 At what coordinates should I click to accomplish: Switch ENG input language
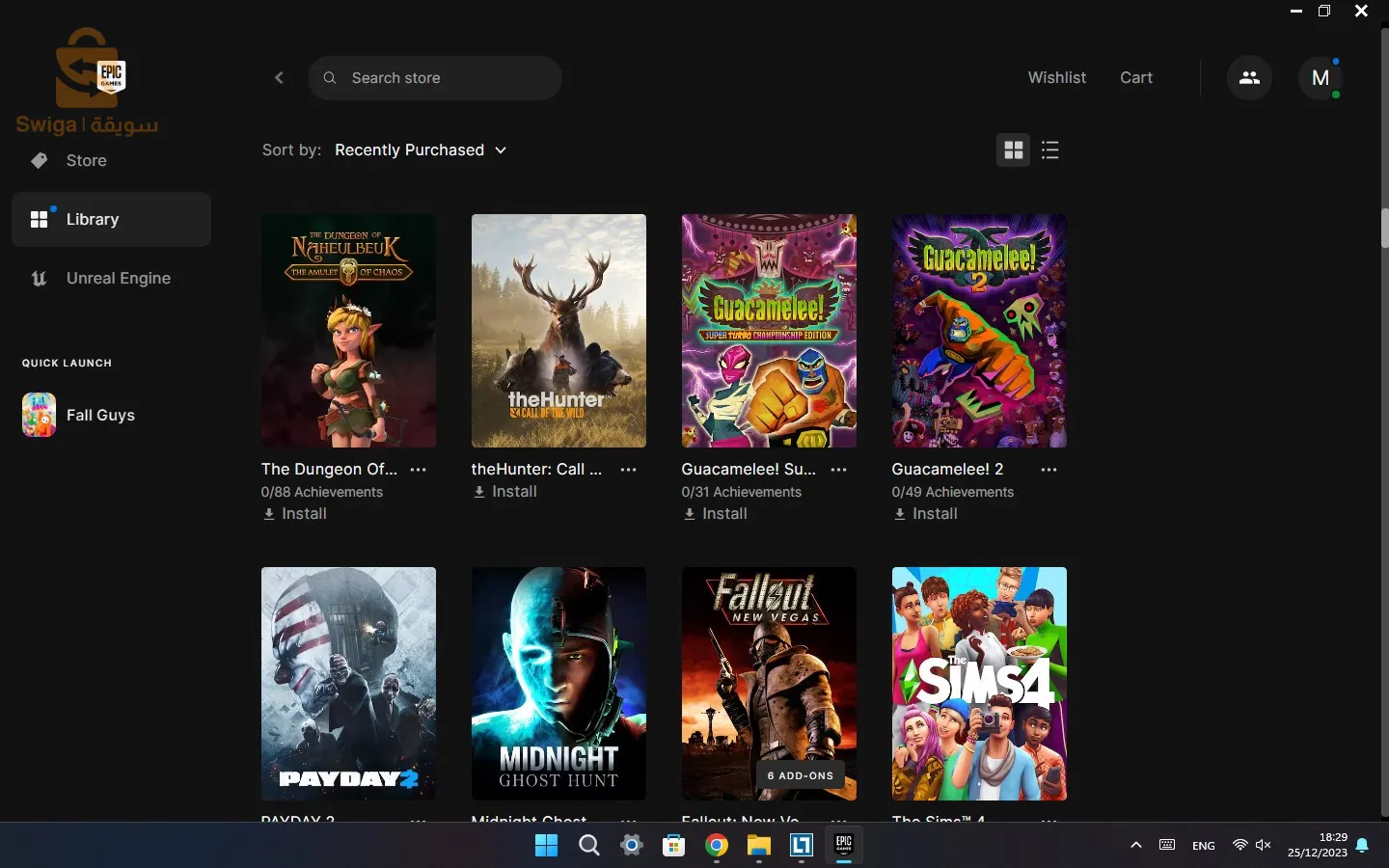click(x=1204, y=846)
